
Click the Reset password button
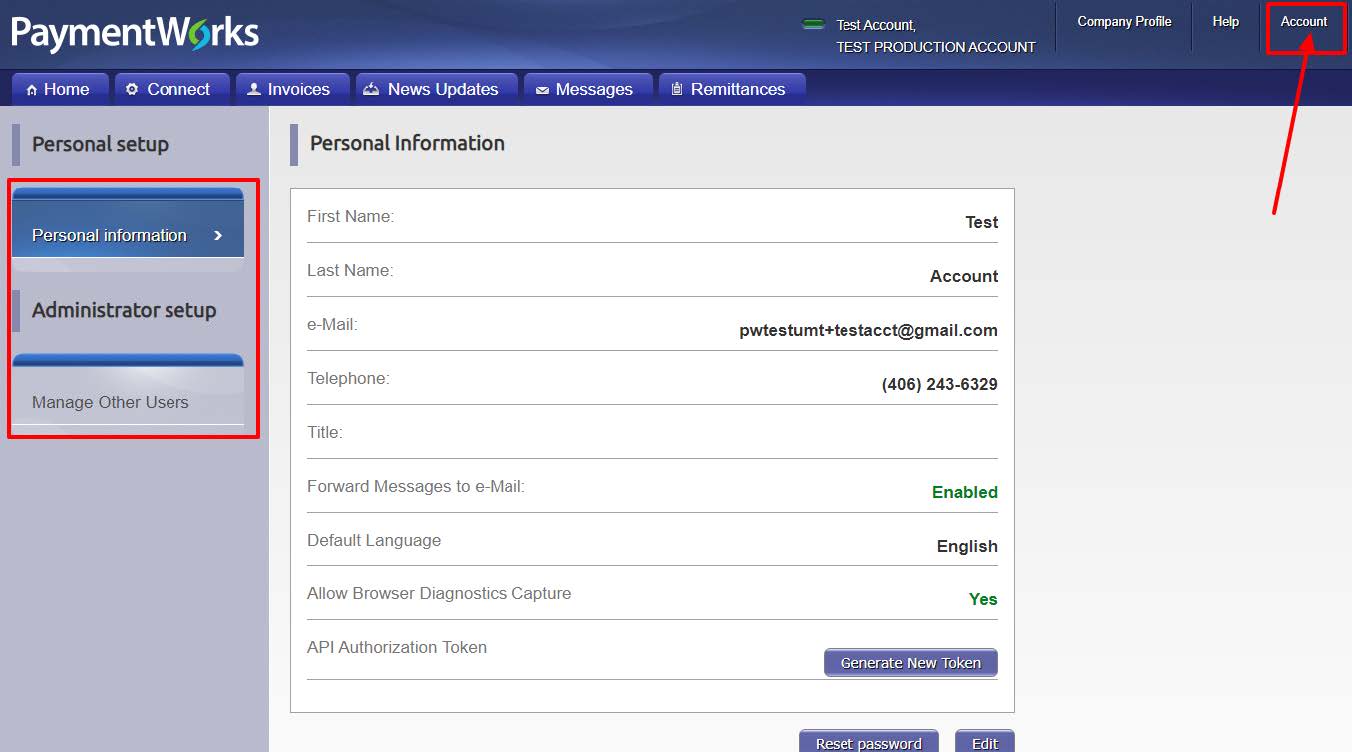point(868,742)
